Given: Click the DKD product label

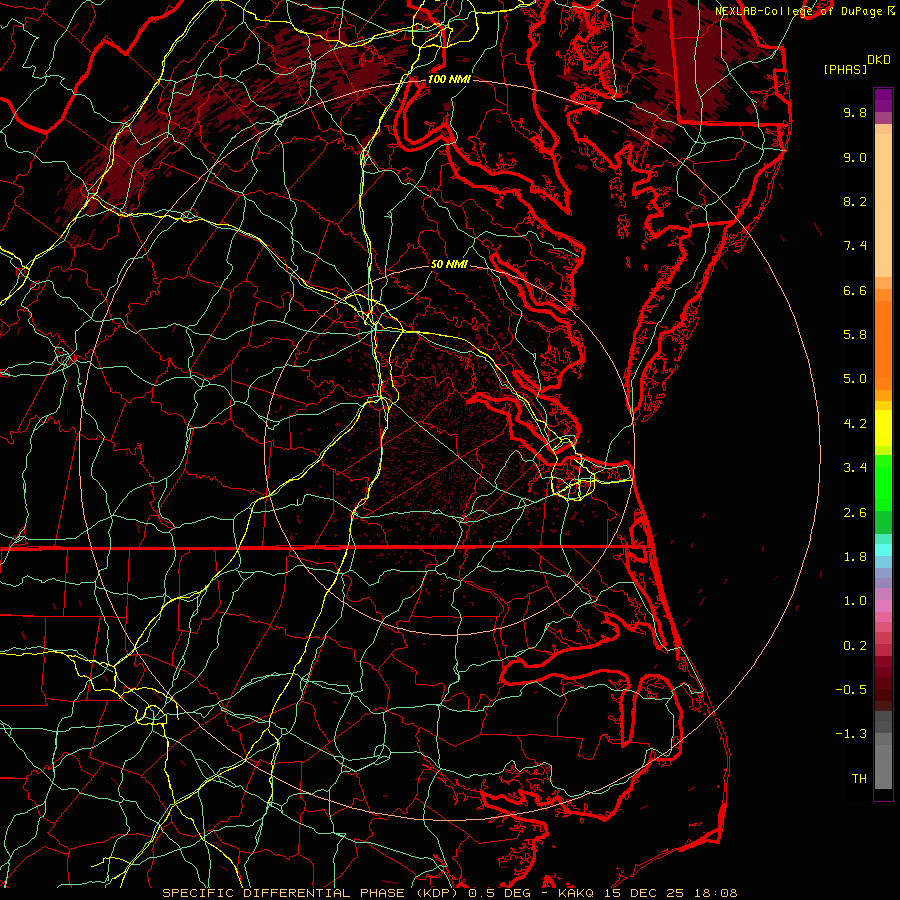Looking at the screenshot, I should (x=878, y=60).
